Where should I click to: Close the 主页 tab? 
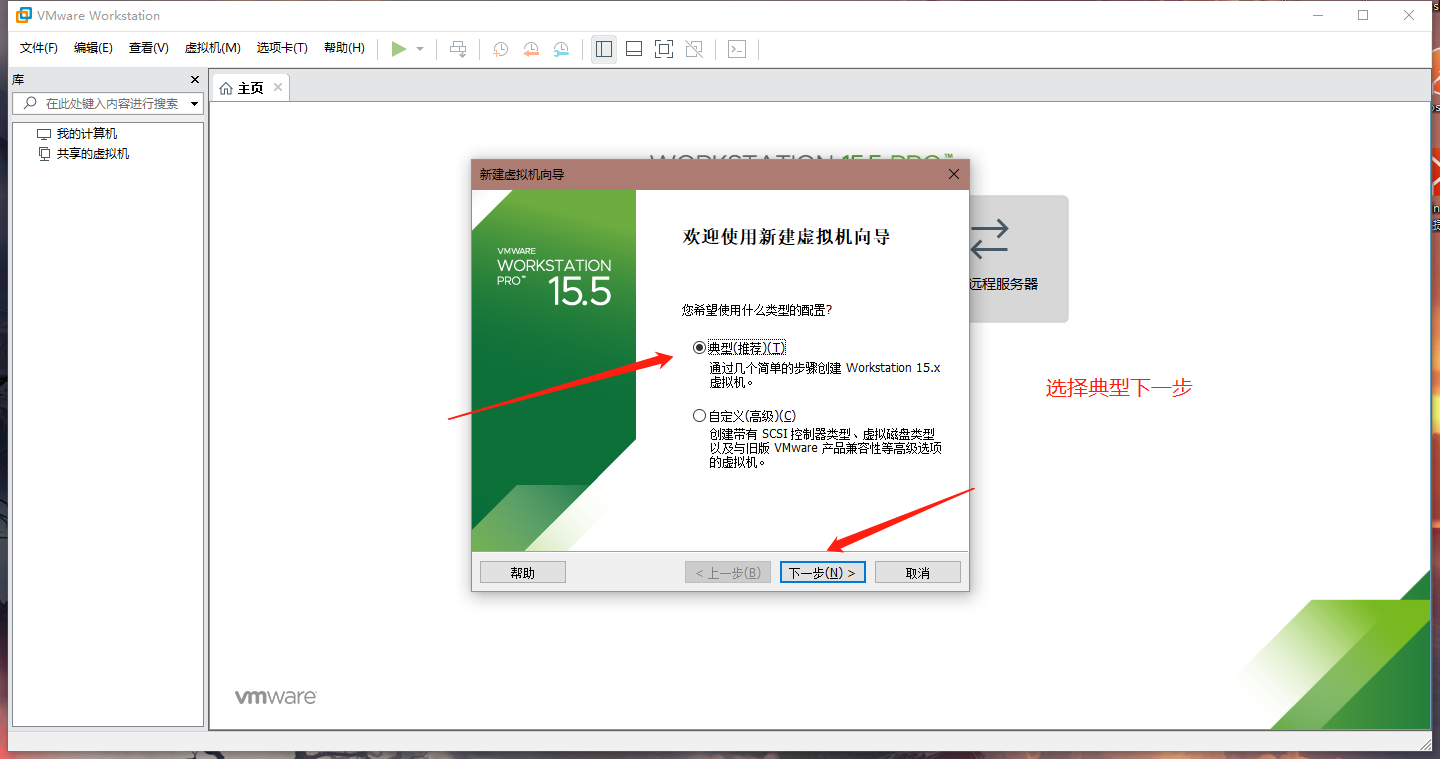tap(278, 87)
